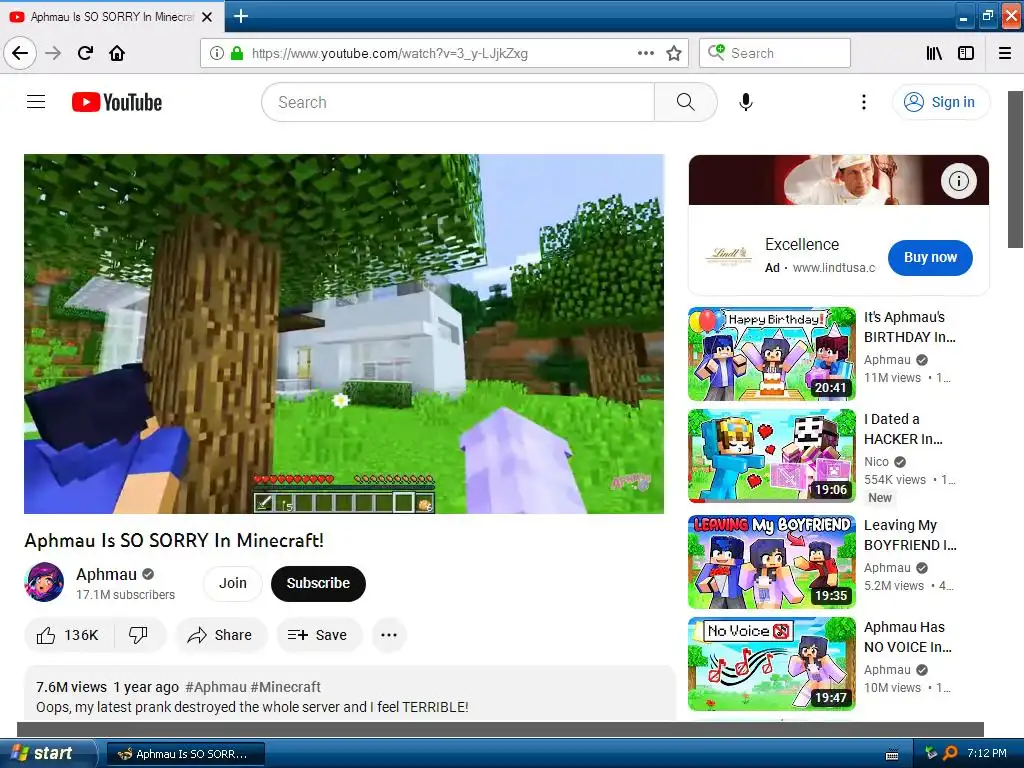
Task: Open page actions three-dot menu in address bar
Action: (x=645, y=53)
